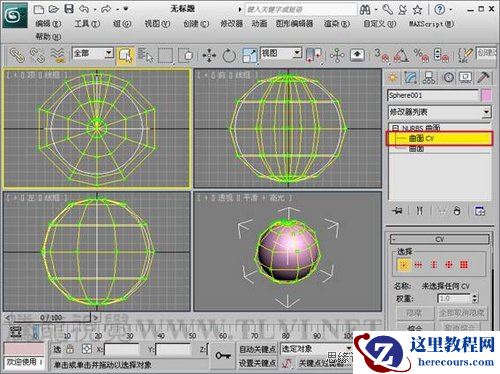The image size is (500, 374).
Task: Select All CVs selection icon
Action: pos(464,265)
